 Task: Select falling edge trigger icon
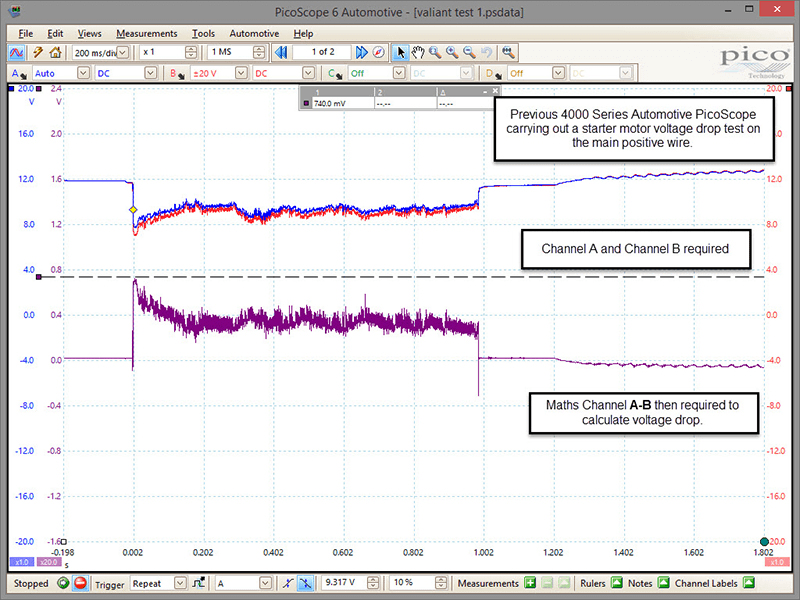pos(306,583)
